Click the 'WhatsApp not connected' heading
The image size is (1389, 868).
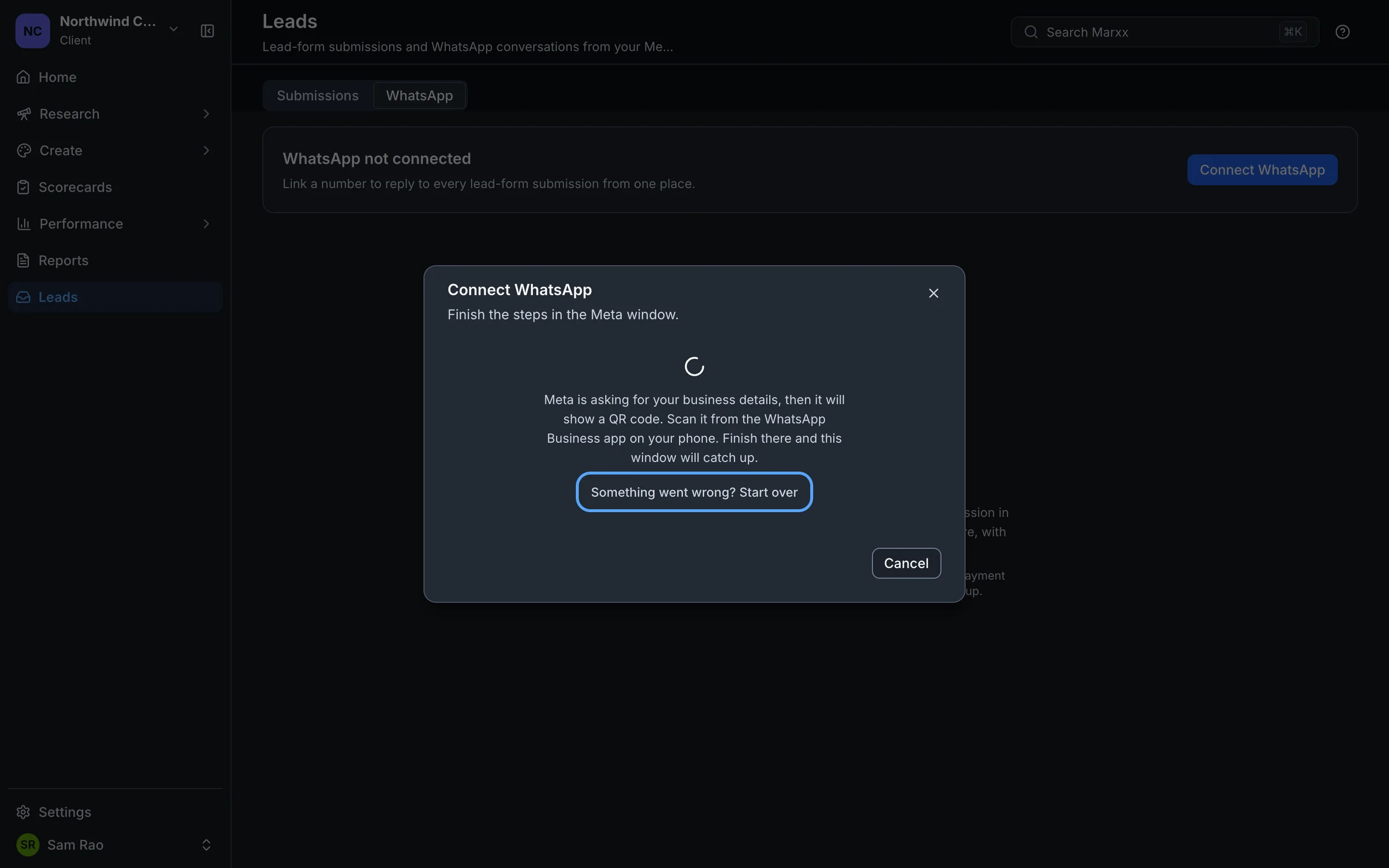click(x=377, y=159)
